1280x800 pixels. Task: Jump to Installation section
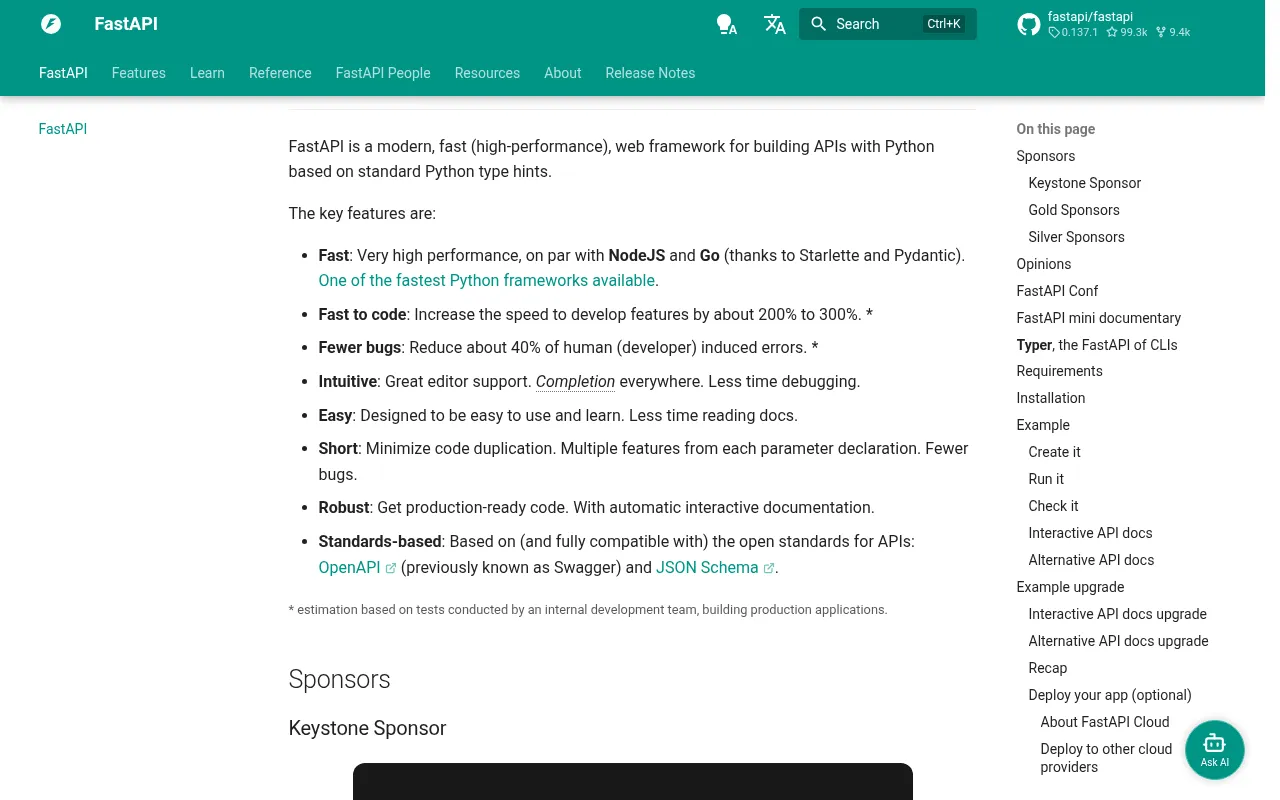[1051, 398]
